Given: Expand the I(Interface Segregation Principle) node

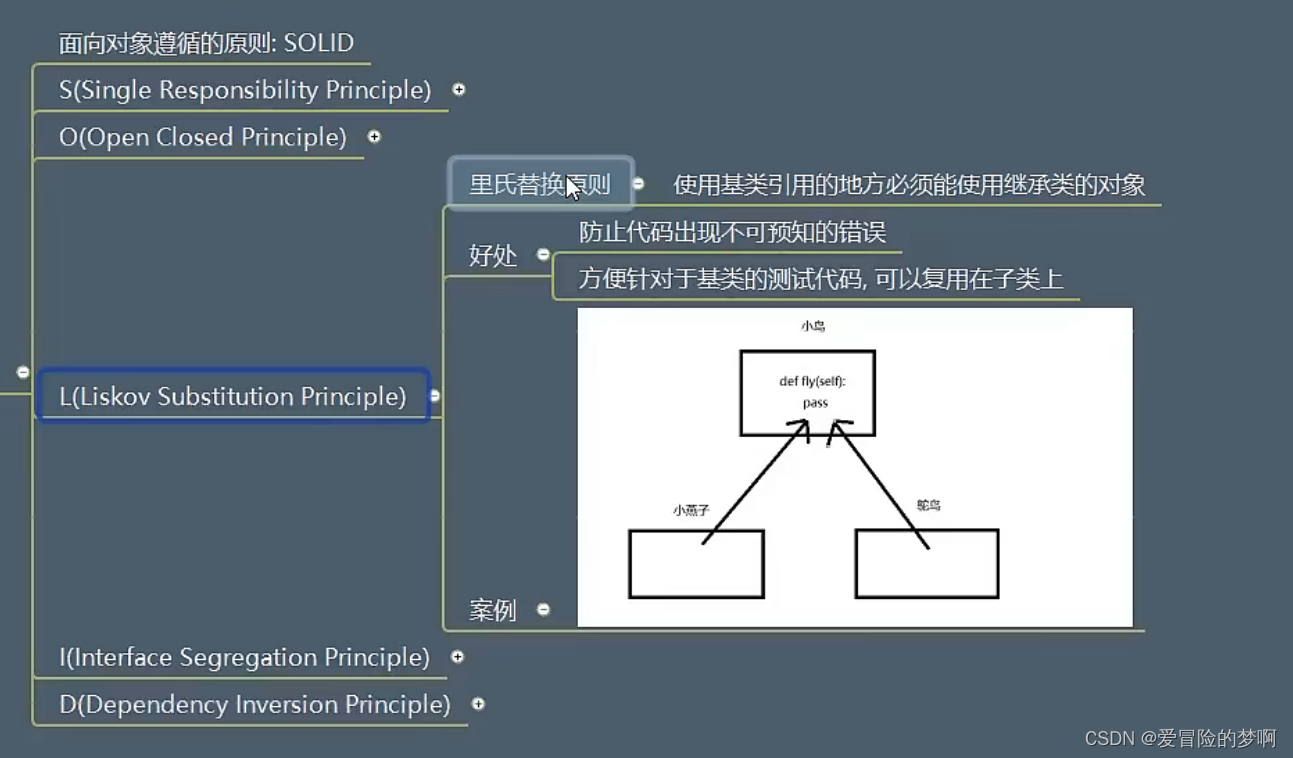Looking at the screenshot, I should 457,657.
